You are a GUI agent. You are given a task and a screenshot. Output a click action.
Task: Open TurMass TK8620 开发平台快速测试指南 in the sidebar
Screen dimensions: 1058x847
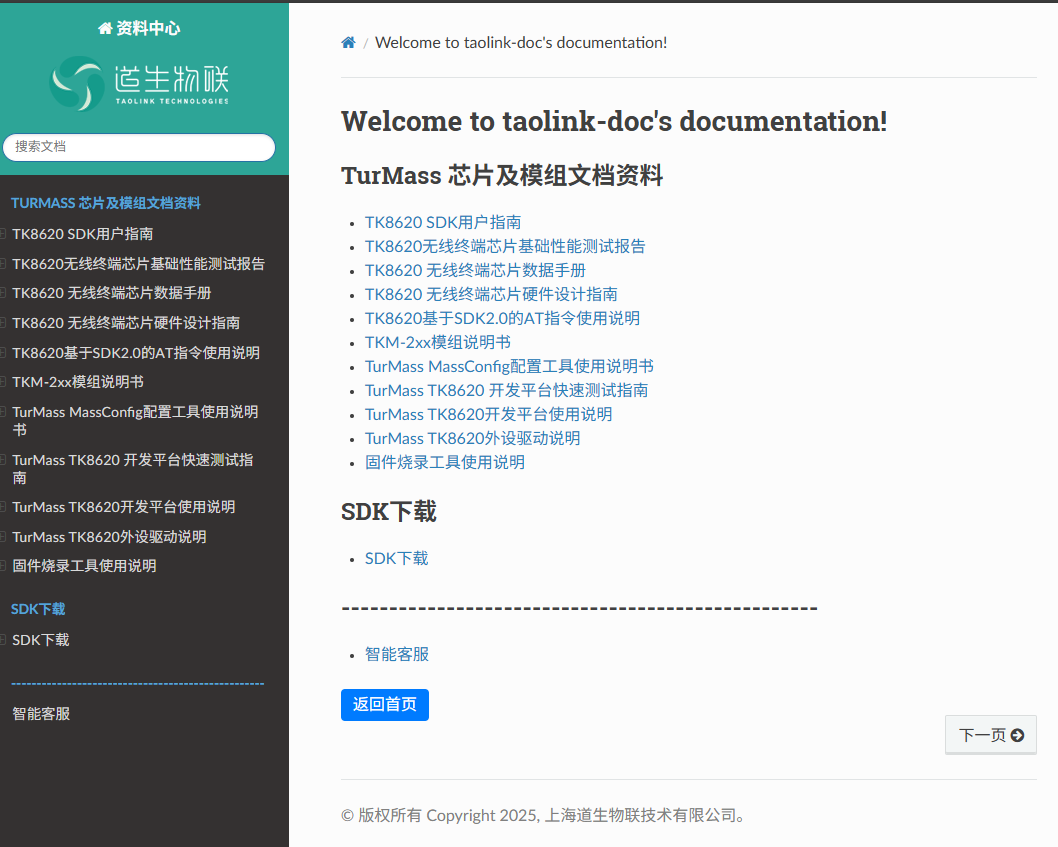(132, 468)
